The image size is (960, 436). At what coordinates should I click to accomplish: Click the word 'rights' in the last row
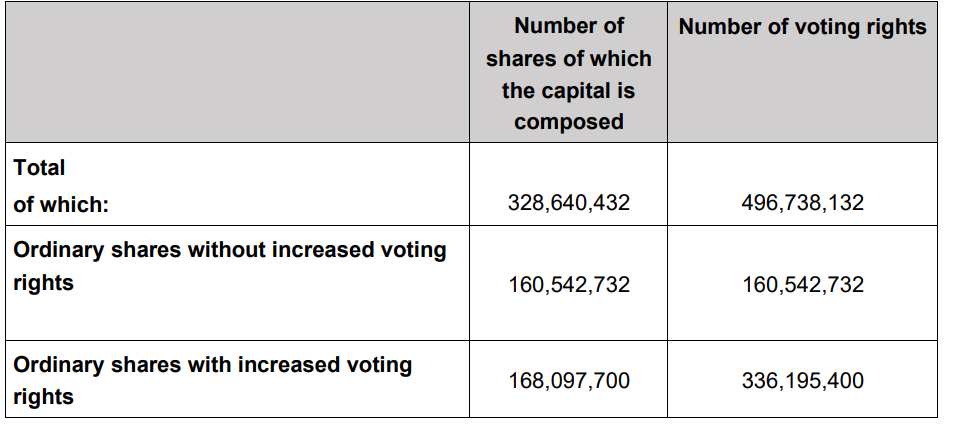43,397
